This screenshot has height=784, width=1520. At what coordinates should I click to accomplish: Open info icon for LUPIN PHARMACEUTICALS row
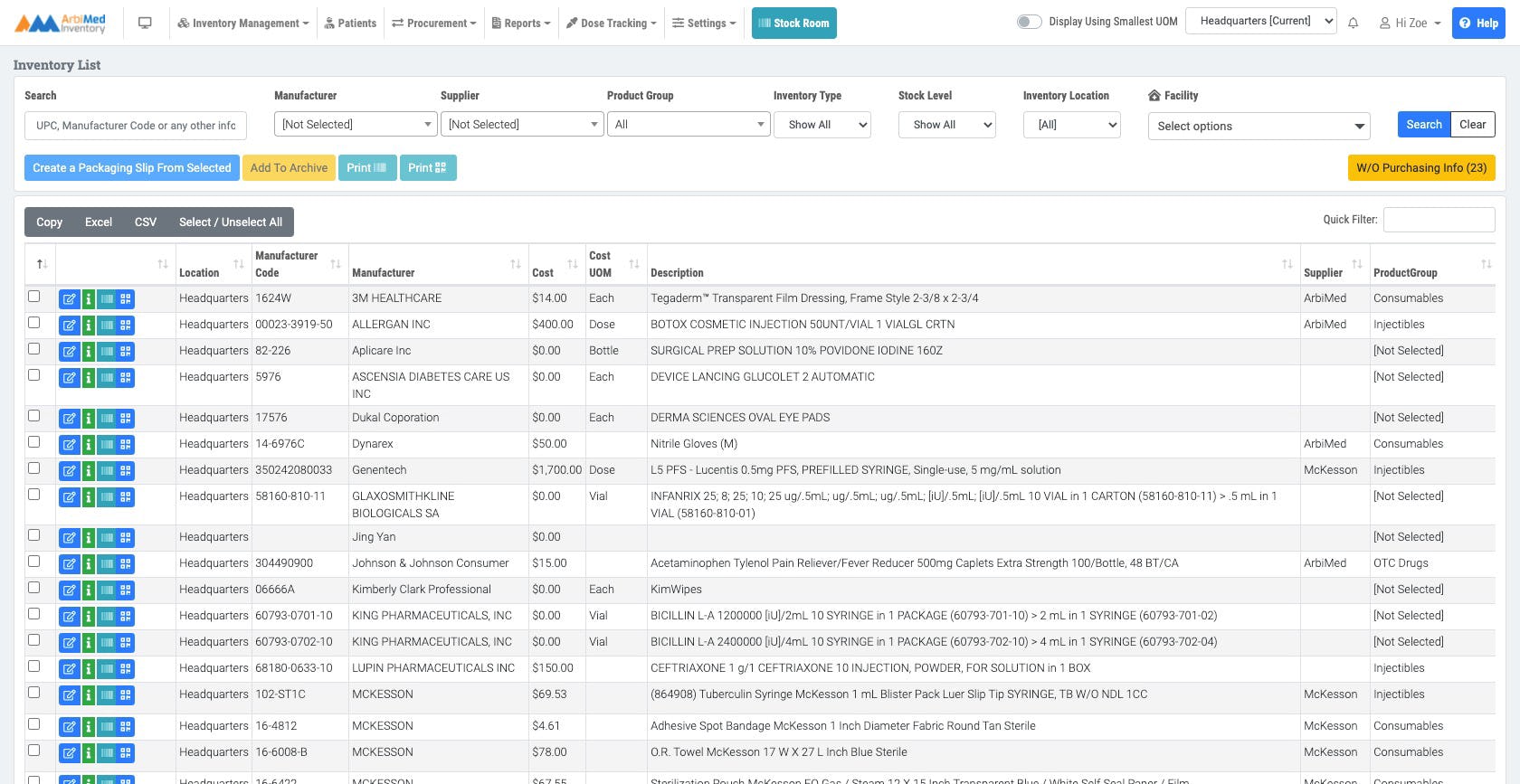tap(89, 669)
